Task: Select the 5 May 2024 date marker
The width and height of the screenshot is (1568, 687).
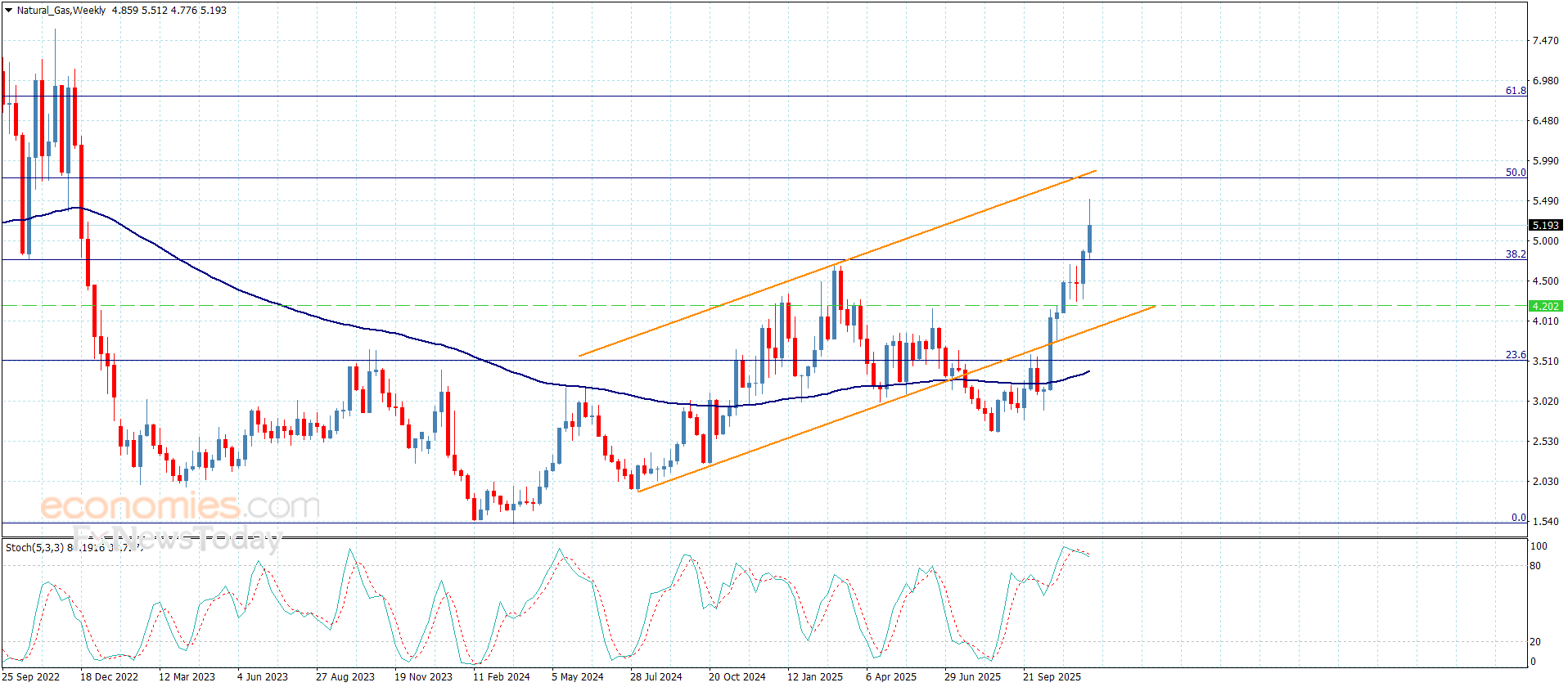Action: pyautogui.click(x=577, y=676)
